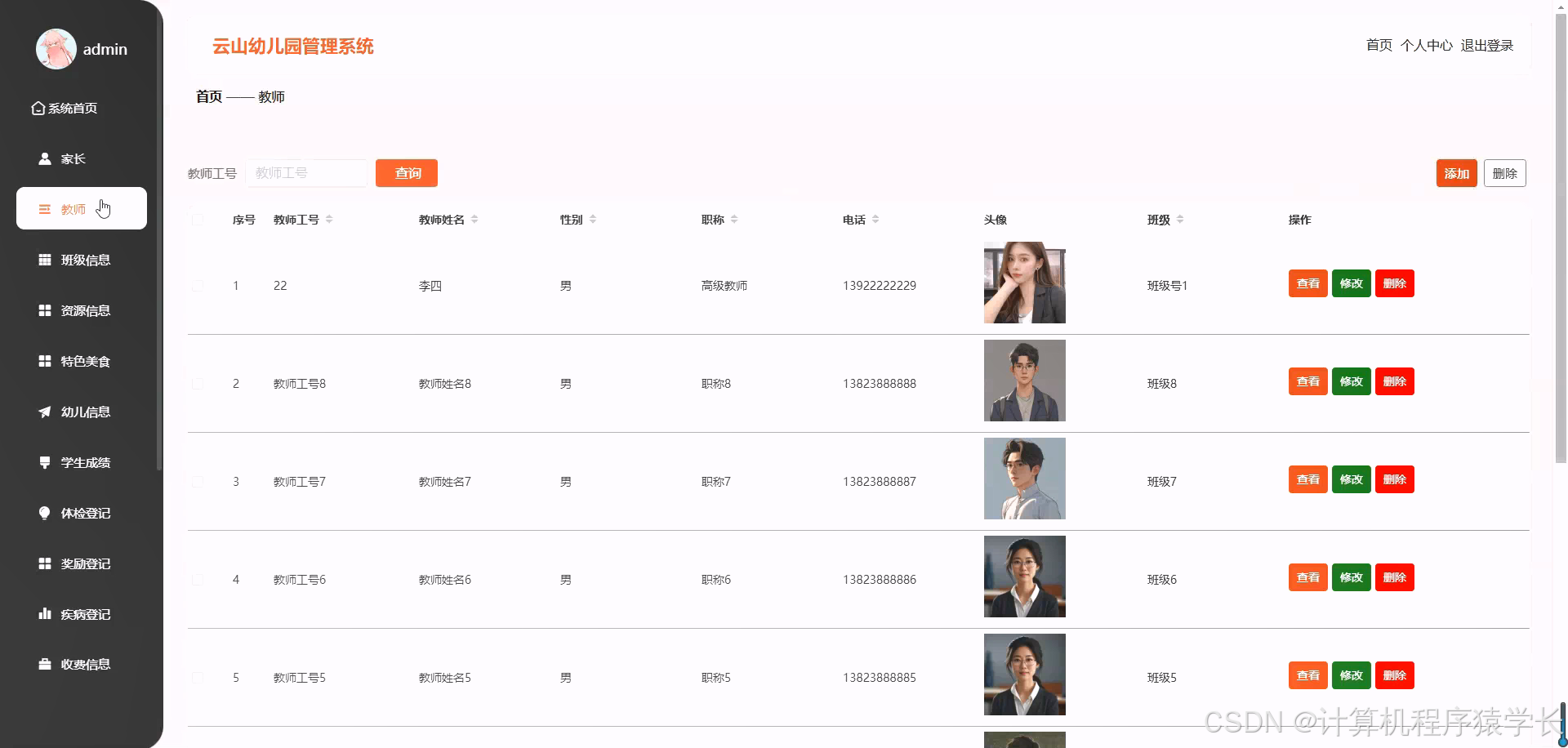Screen dimensions: 1568x748
Task: Click the breadcrumb 首页 text
Action: (x=209, y=96)
